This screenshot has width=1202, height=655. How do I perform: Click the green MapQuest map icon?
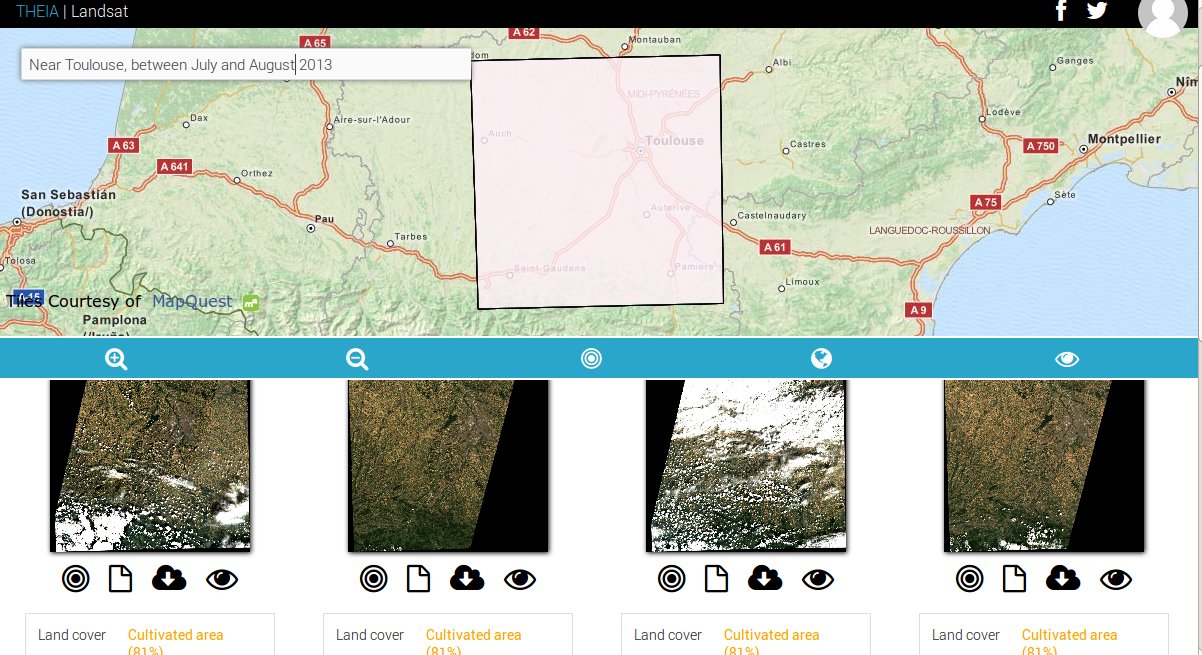(x=250, y=301)
